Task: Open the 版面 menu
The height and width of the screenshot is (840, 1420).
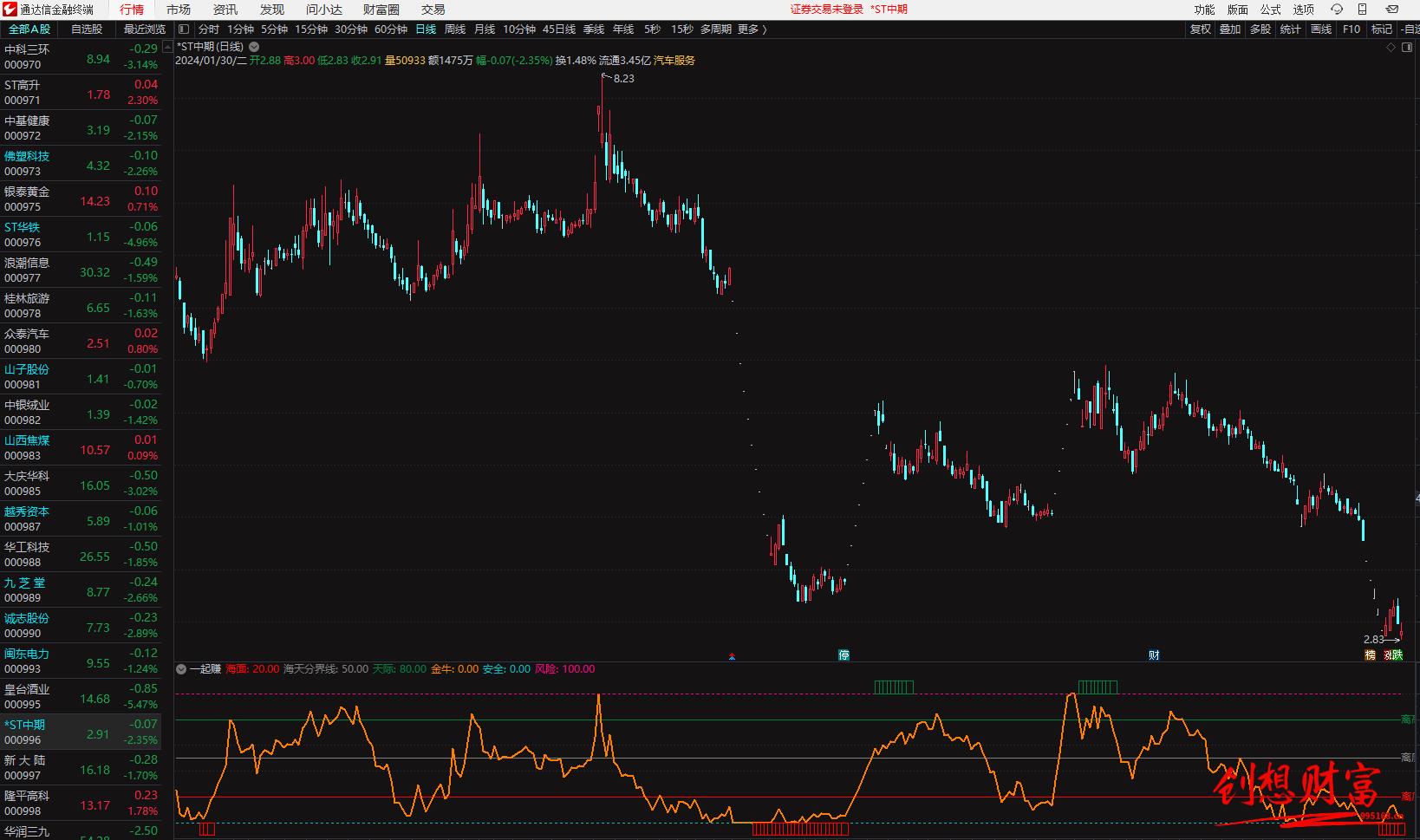Action: (x=1237, y=10)
